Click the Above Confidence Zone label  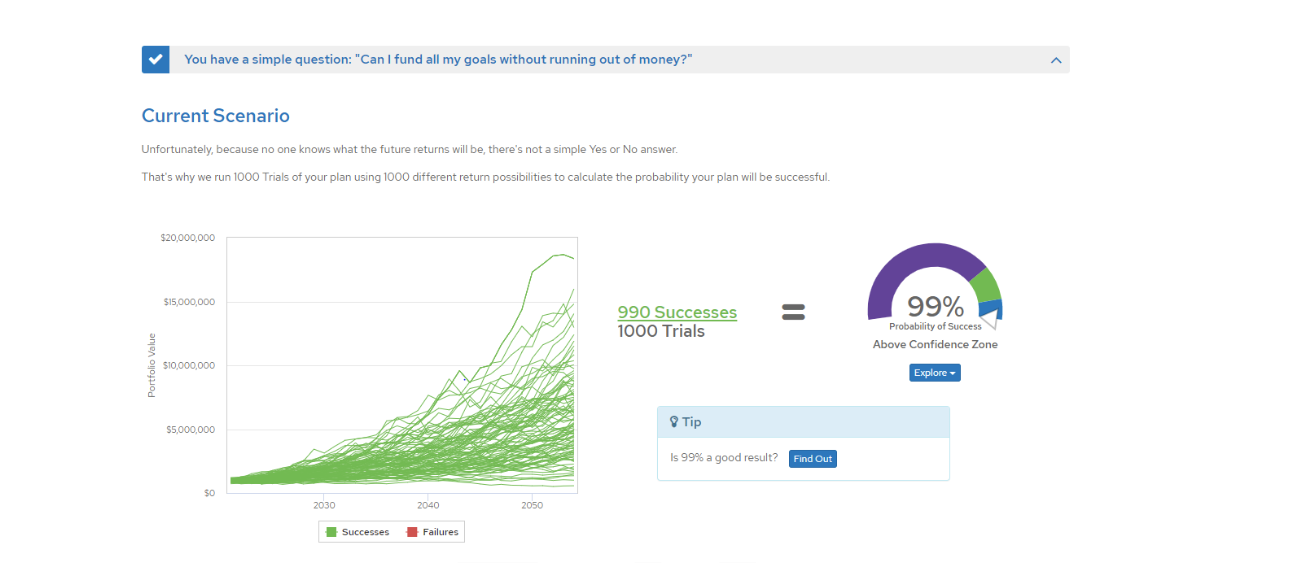pos(935,345)
